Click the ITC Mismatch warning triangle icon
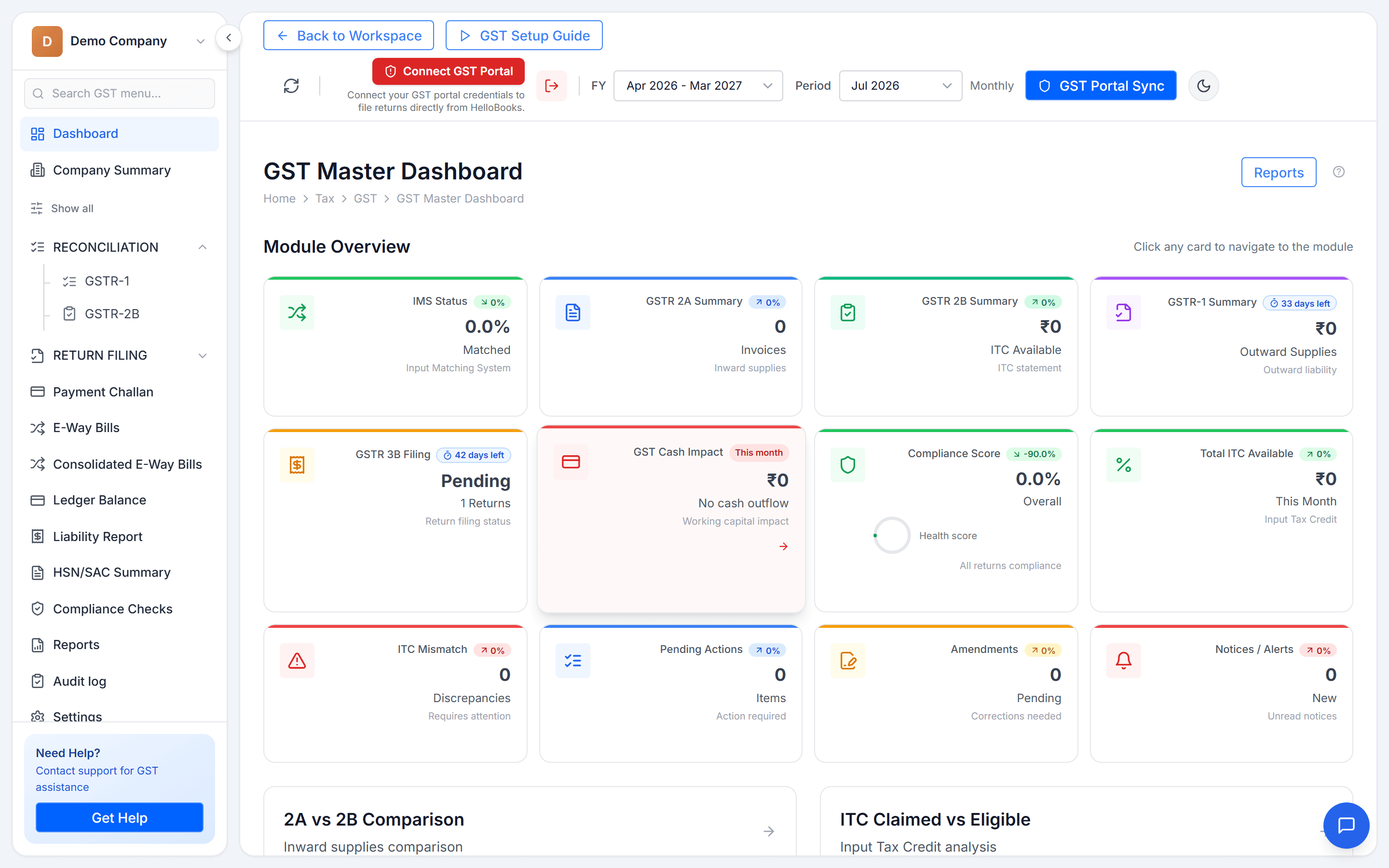Viewport: 1389px width, 868px height. (297, 661)
